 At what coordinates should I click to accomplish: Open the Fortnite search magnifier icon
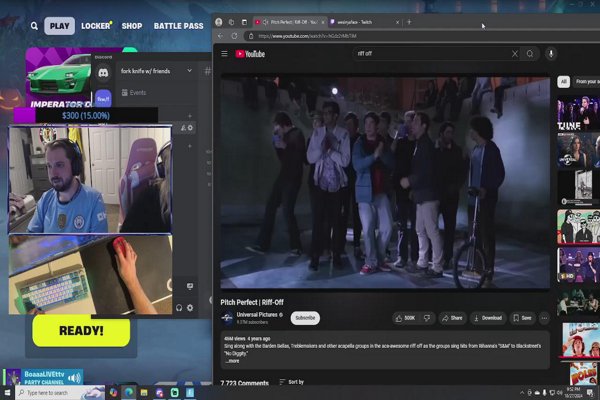34,26
